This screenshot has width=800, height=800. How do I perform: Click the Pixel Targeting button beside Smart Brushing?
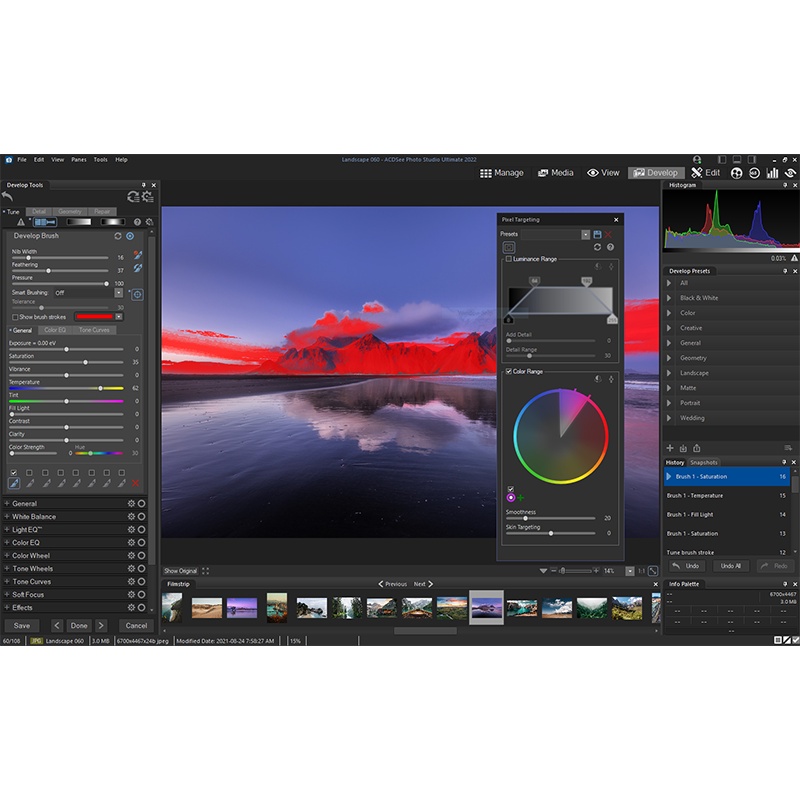pos(137,294)
